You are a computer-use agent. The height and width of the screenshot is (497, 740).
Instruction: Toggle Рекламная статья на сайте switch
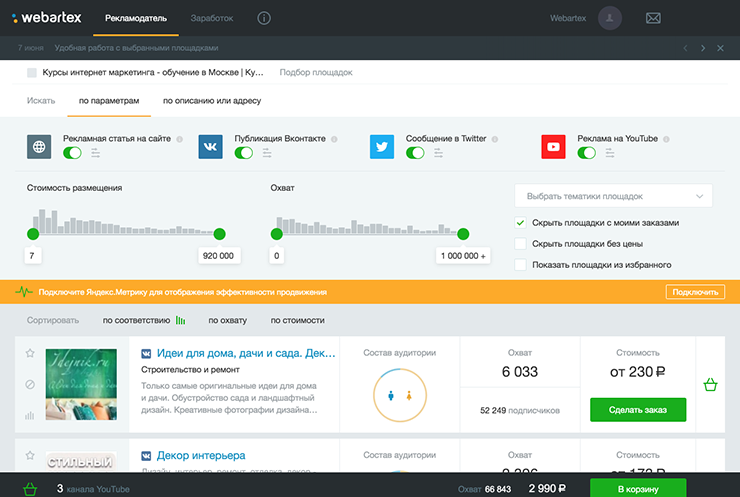[72, 153]
